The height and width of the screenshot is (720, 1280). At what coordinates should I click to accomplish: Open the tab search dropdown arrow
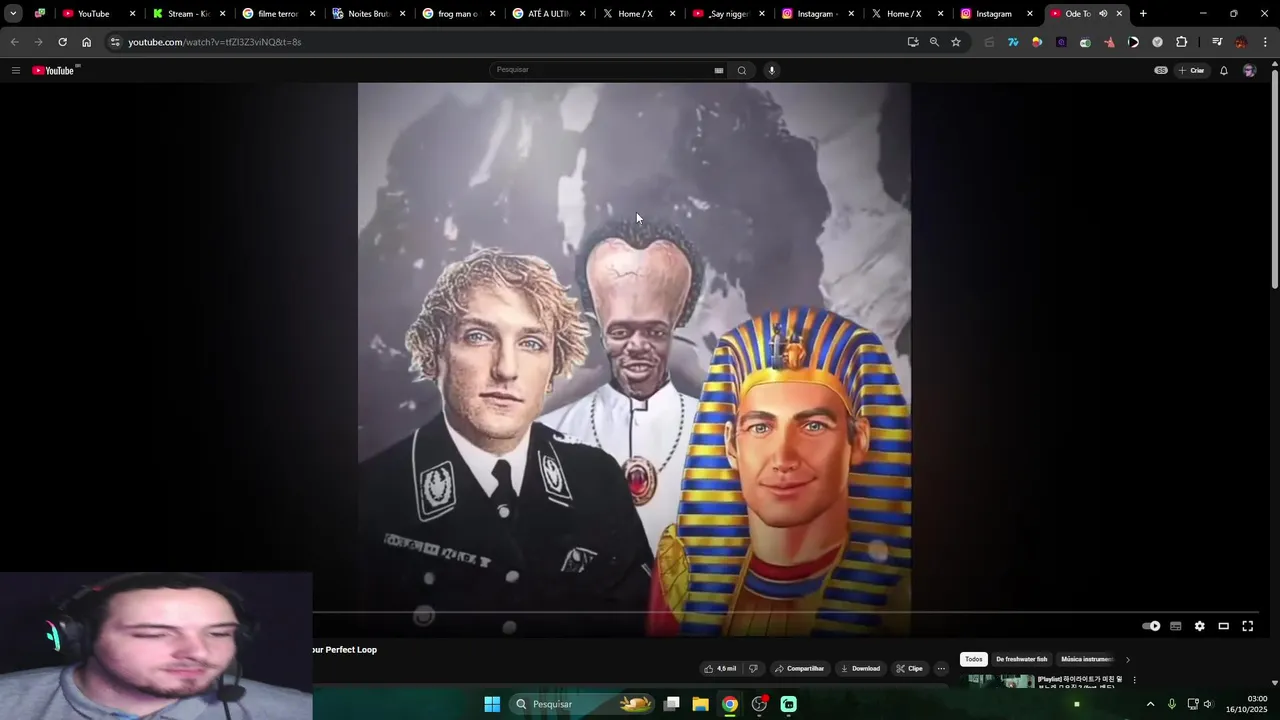click(13, 14)
